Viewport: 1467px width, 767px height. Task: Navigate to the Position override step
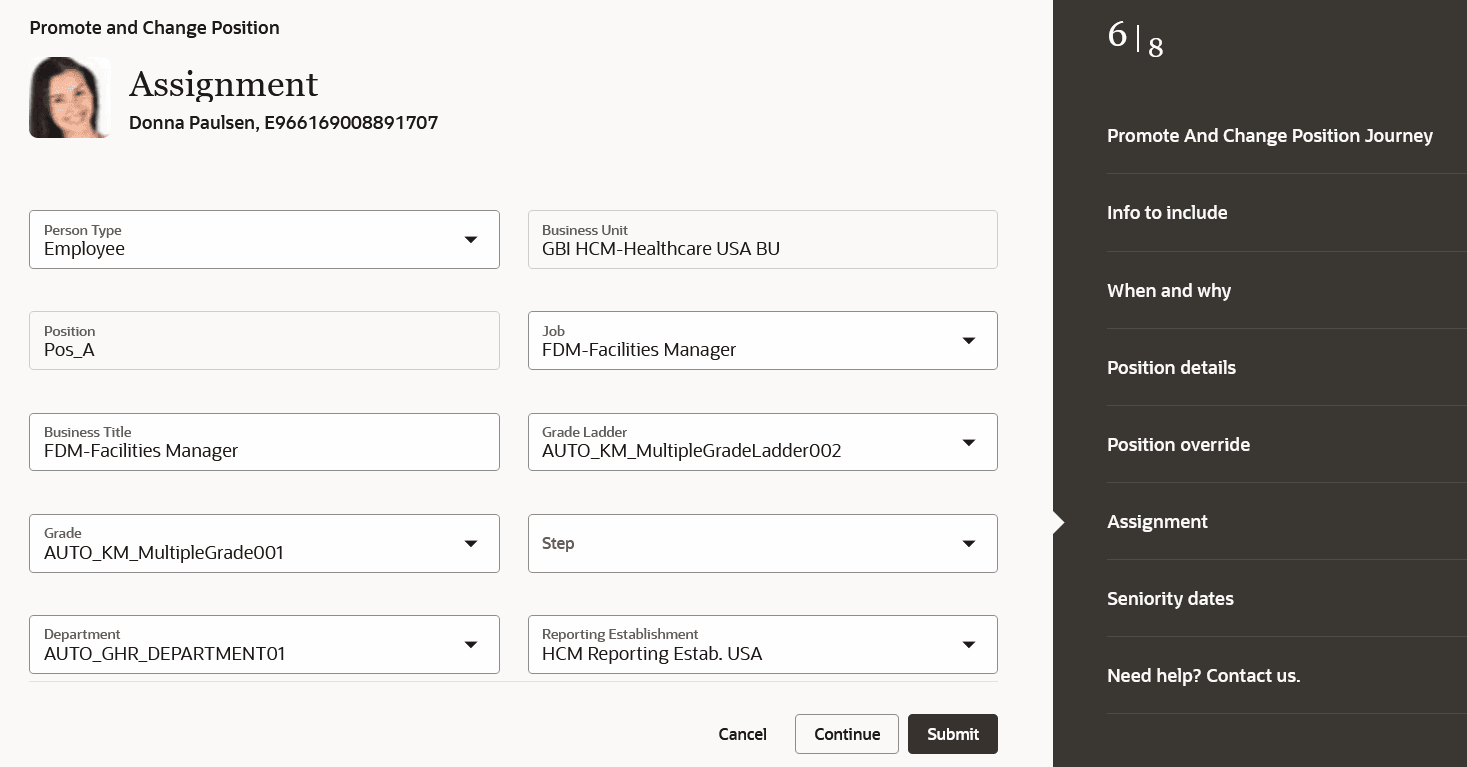click(x=1178, y=445)
